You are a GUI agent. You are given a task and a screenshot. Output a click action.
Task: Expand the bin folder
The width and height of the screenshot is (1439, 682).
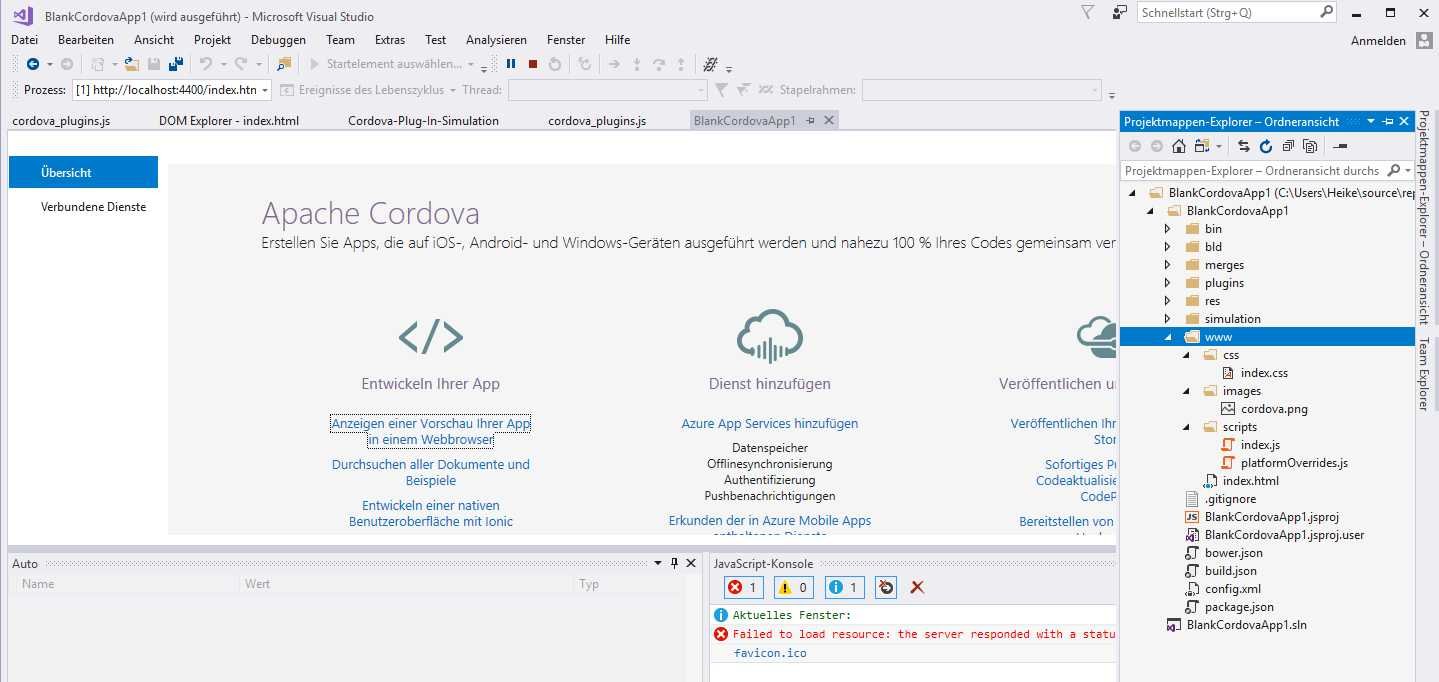(x=1167, y=229)
